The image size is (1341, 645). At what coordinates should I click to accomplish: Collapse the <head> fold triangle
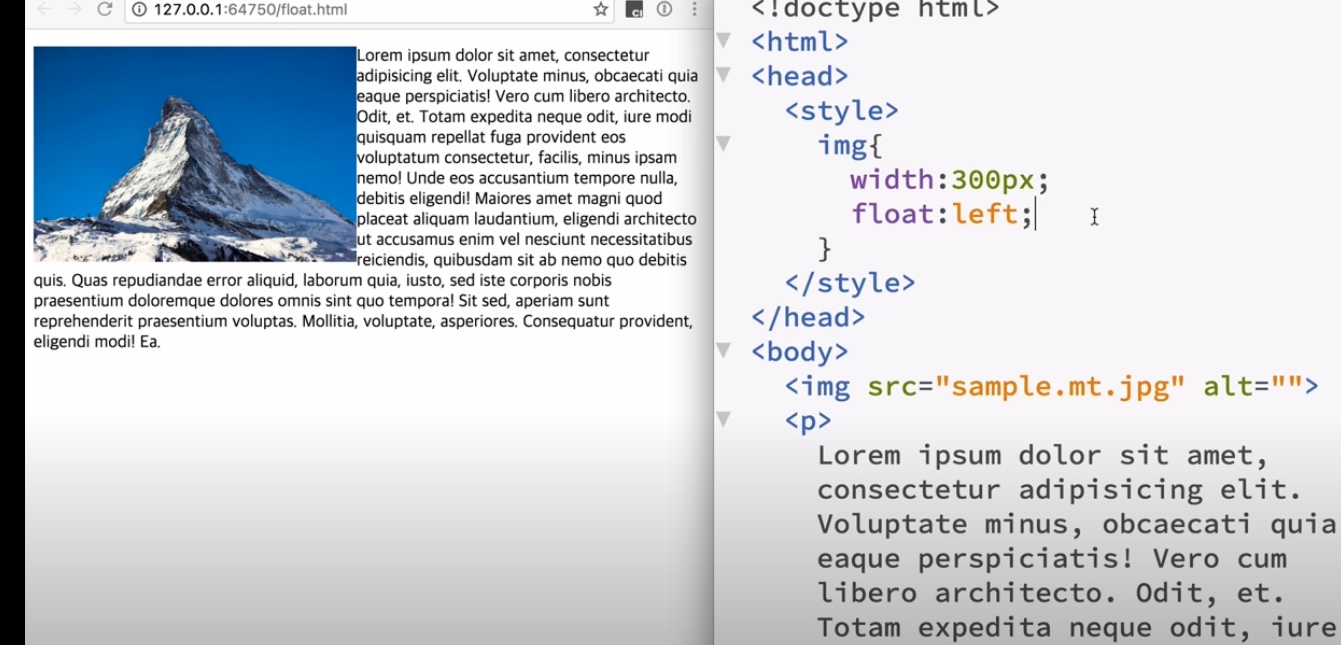(x=724, y=75)
